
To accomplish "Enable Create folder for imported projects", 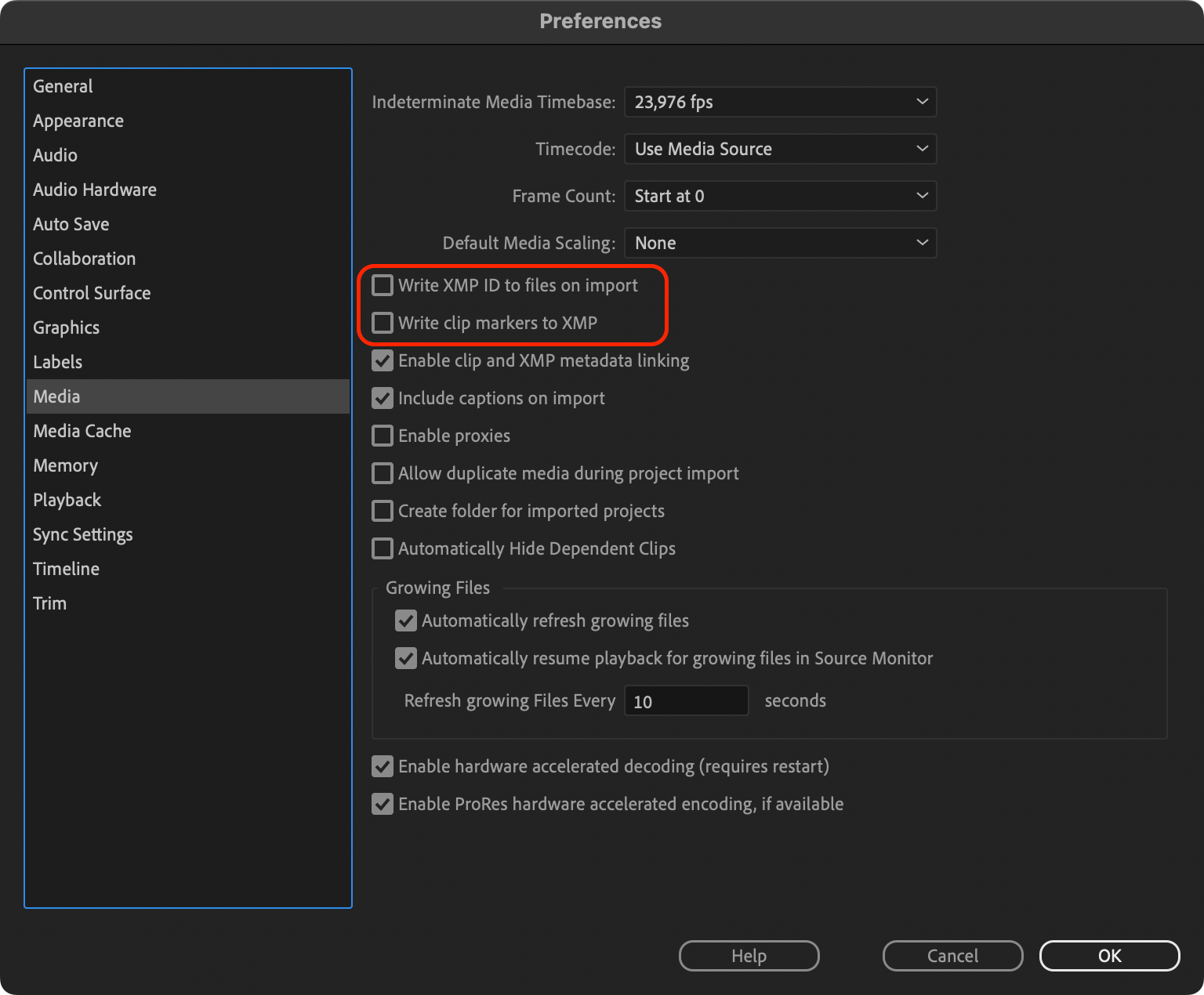I will click(382, 511).
